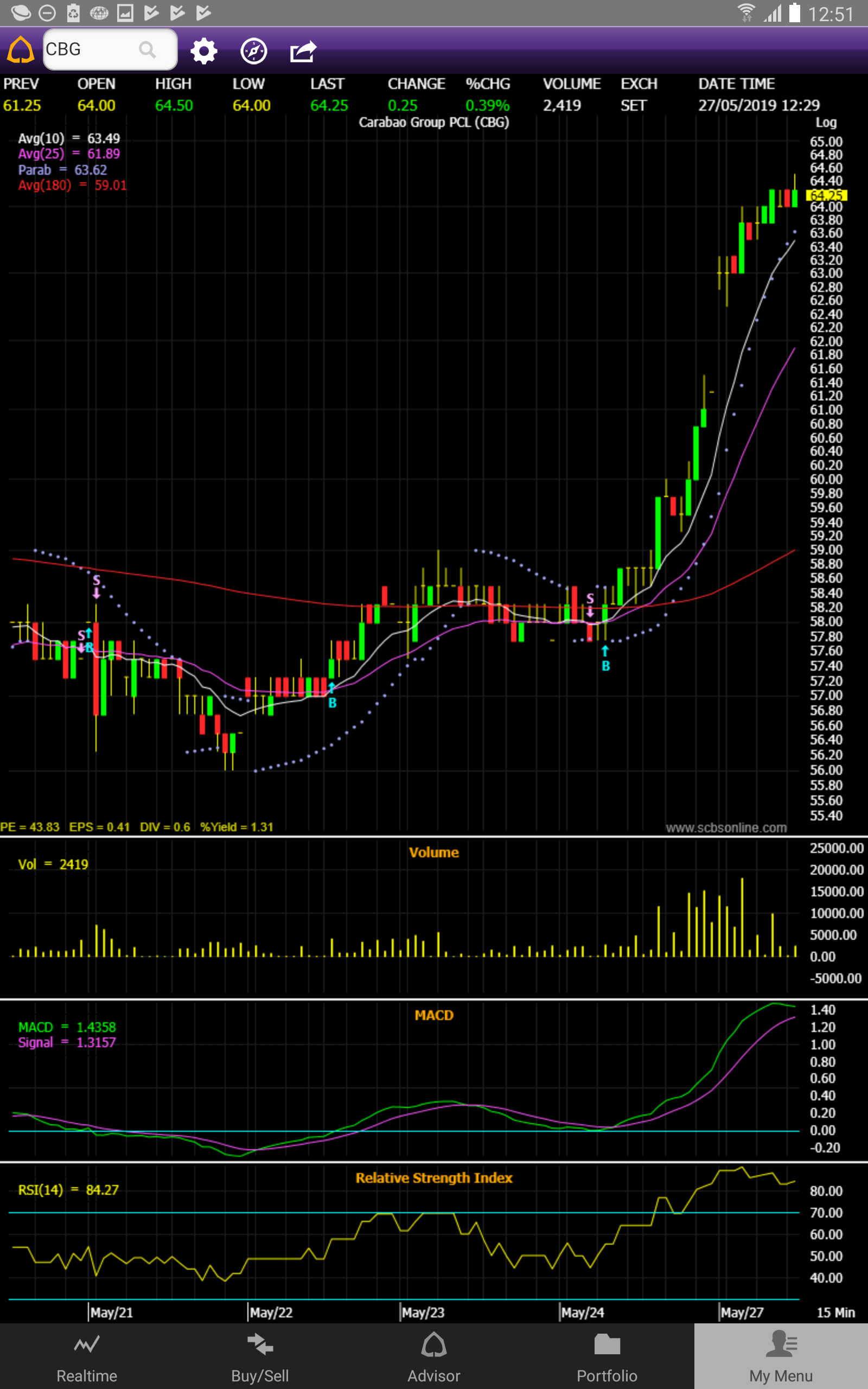This screenshot has width=868, height=1389.
Task: Tap the May/23 date axis marker
Action: (x=423, y=1312)
